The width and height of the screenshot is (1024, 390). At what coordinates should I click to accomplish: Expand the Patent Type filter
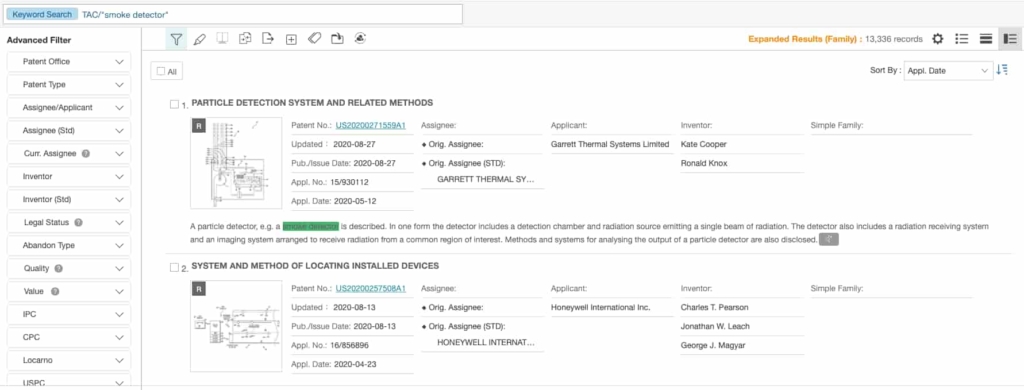click(x=69, y=84)
